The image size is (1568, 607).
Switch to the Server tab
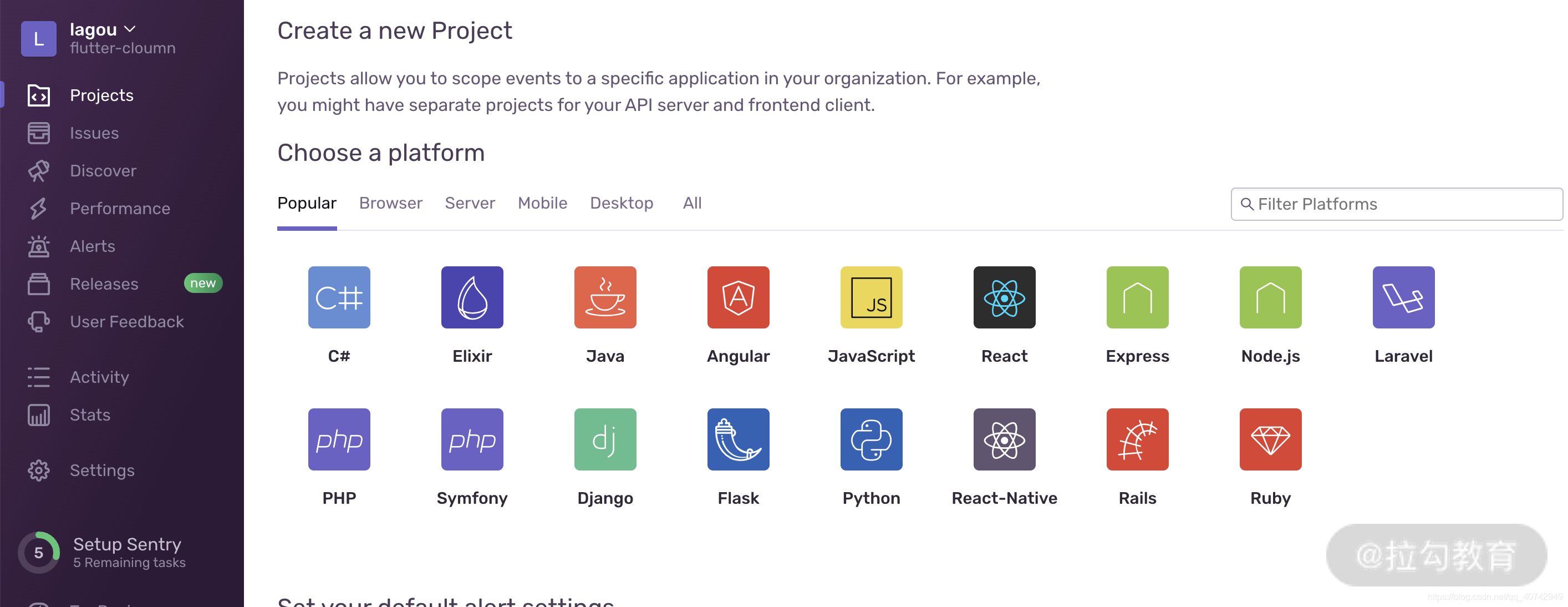pos(470,203)
